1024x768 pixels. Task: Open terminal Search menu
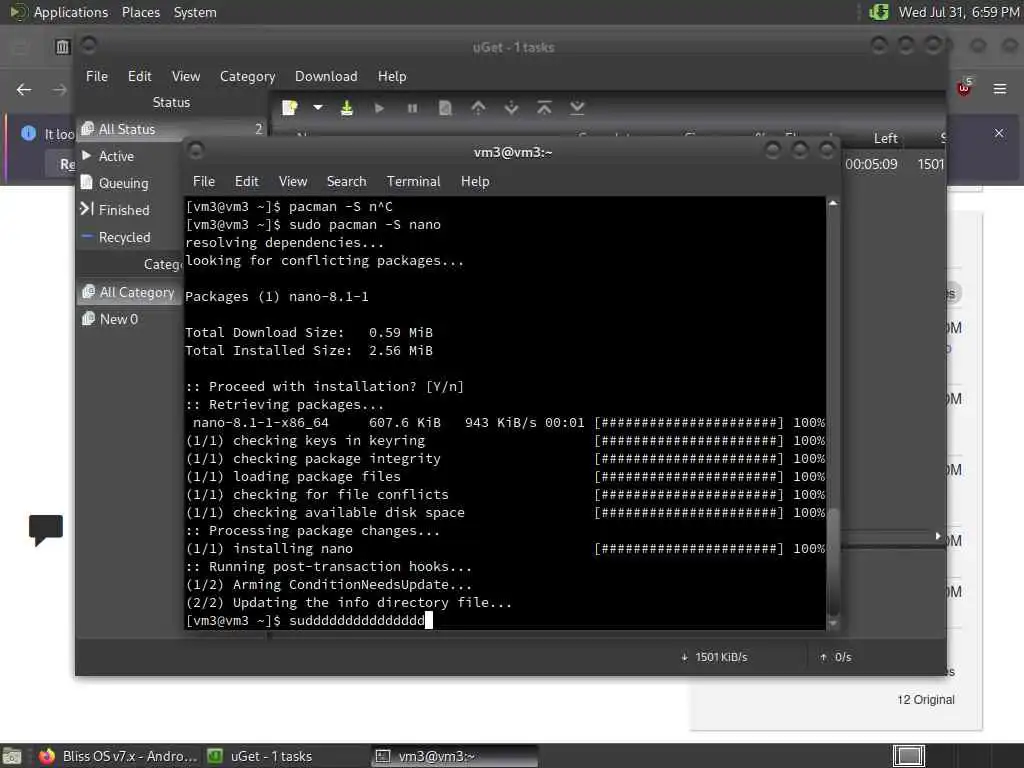[x=346, y=182]
